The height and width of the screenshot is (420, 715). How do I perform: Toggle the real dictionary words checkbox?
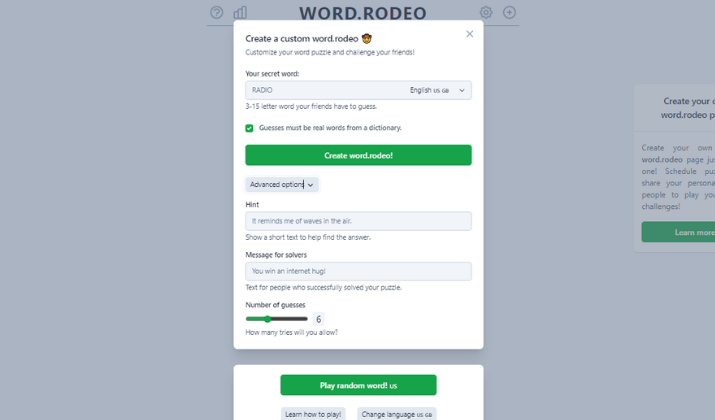[x=249, y=128]
